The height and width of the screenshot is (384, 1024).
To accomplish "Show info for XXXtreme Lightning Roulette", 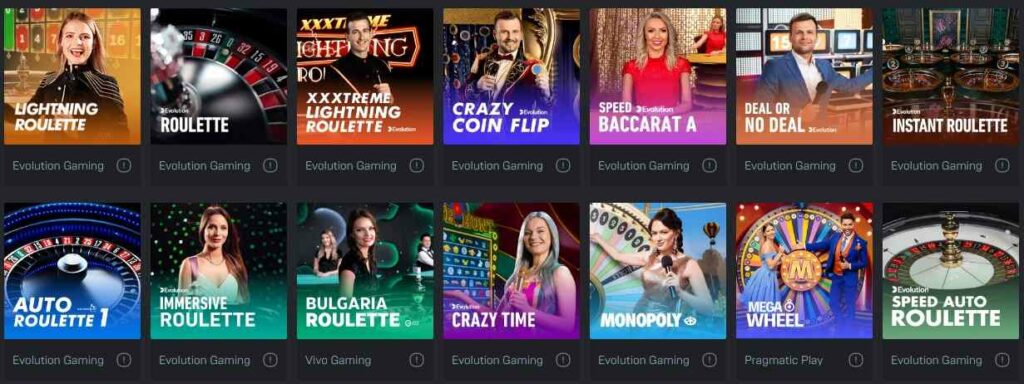I will coord(417,166).
